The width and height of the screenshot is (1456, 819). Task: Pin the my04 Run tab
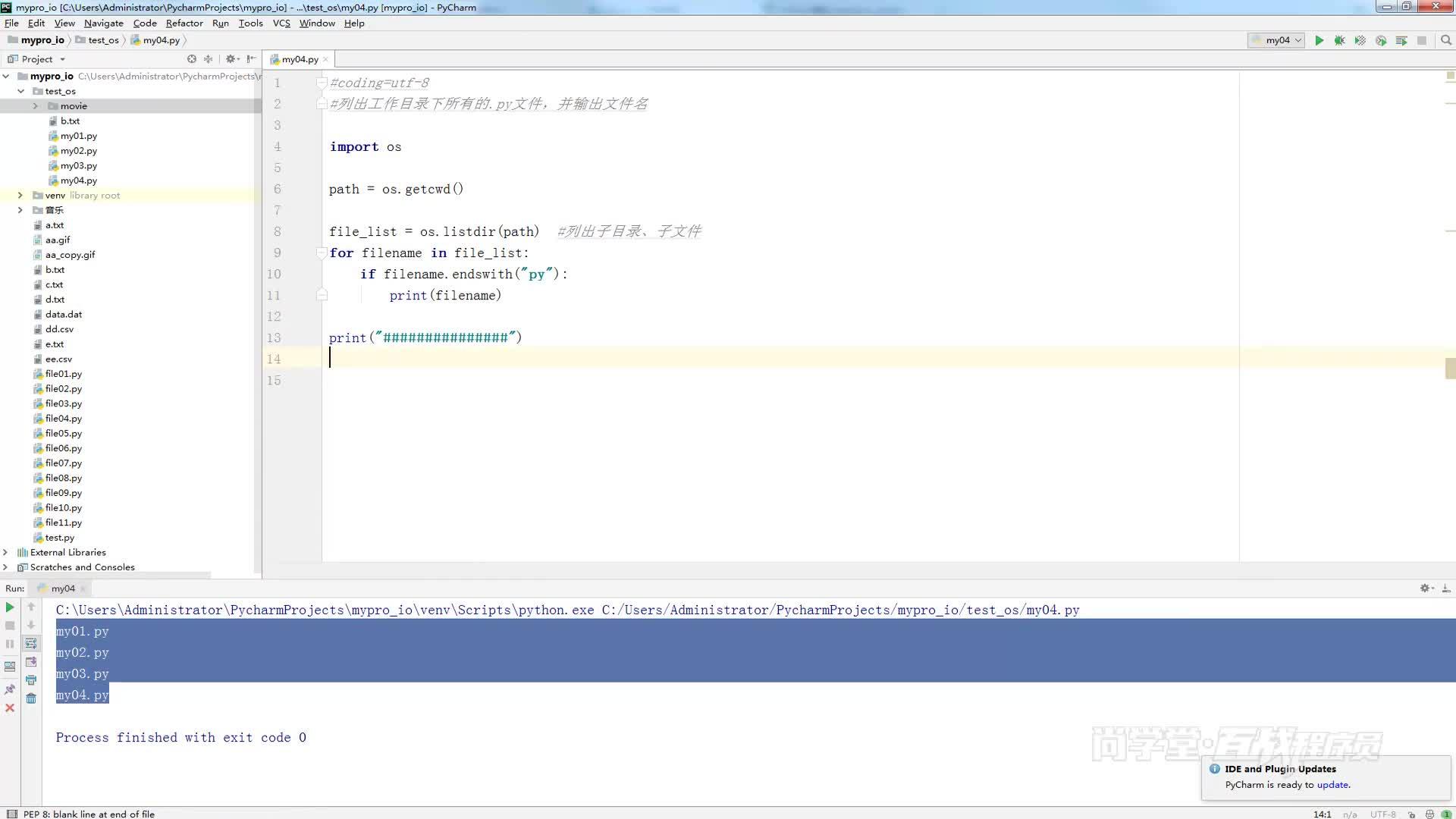pos(10,689)
